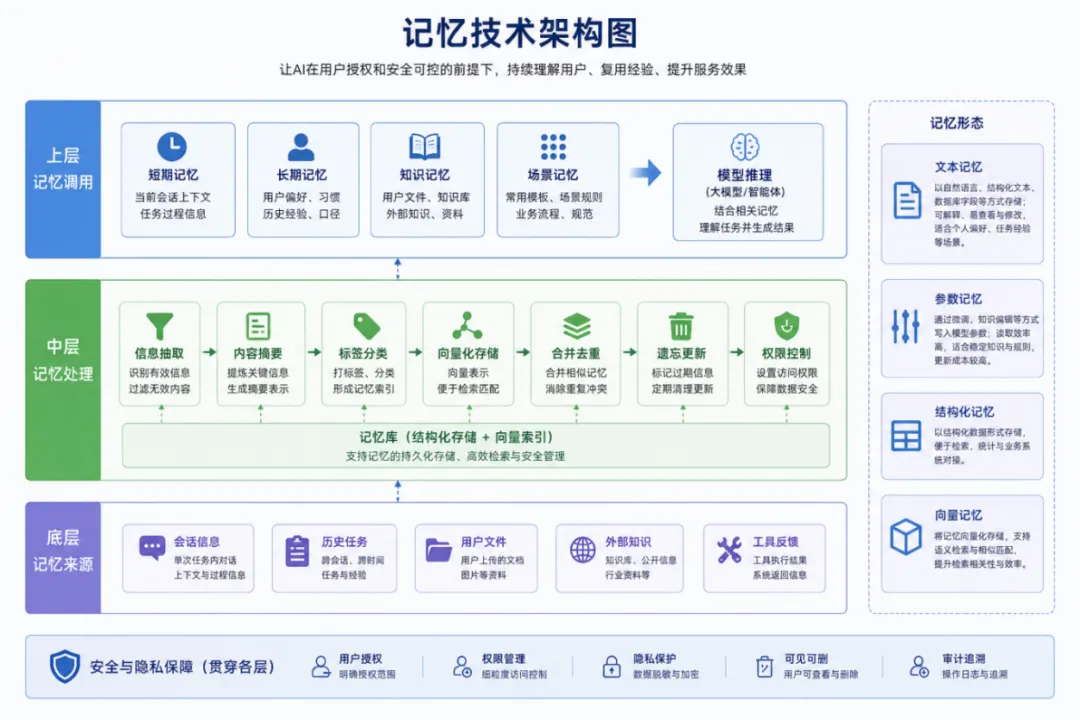Click the 信息抽取 step title
The image size is (1080, 720).
click(x=159, y=353)
